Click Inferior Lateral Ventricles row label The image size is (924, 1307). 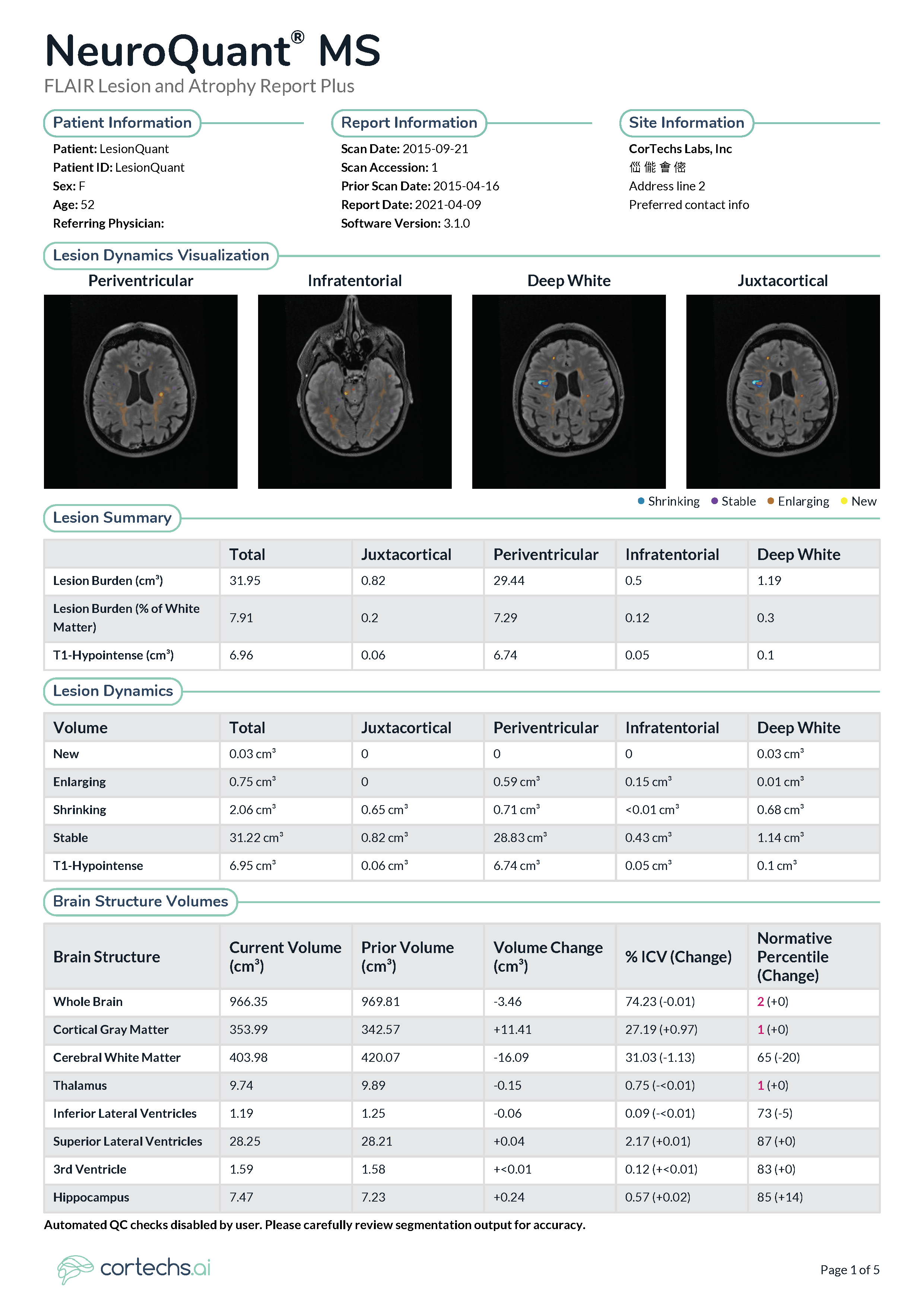[x=125, y=1114]
